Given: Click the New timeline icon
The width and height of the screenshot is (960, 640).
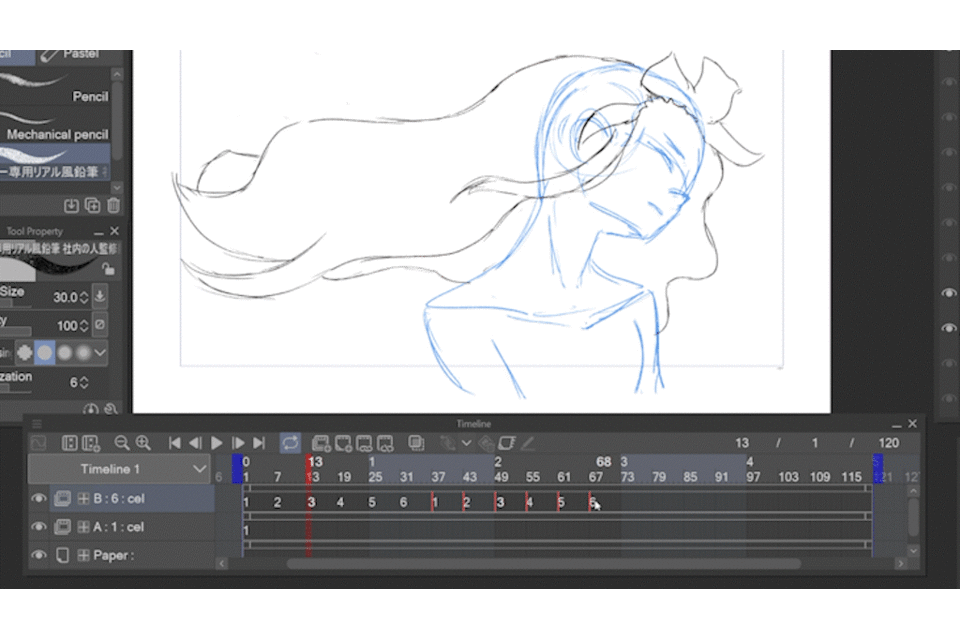Looking at the screenshot, I should (70, 443).
